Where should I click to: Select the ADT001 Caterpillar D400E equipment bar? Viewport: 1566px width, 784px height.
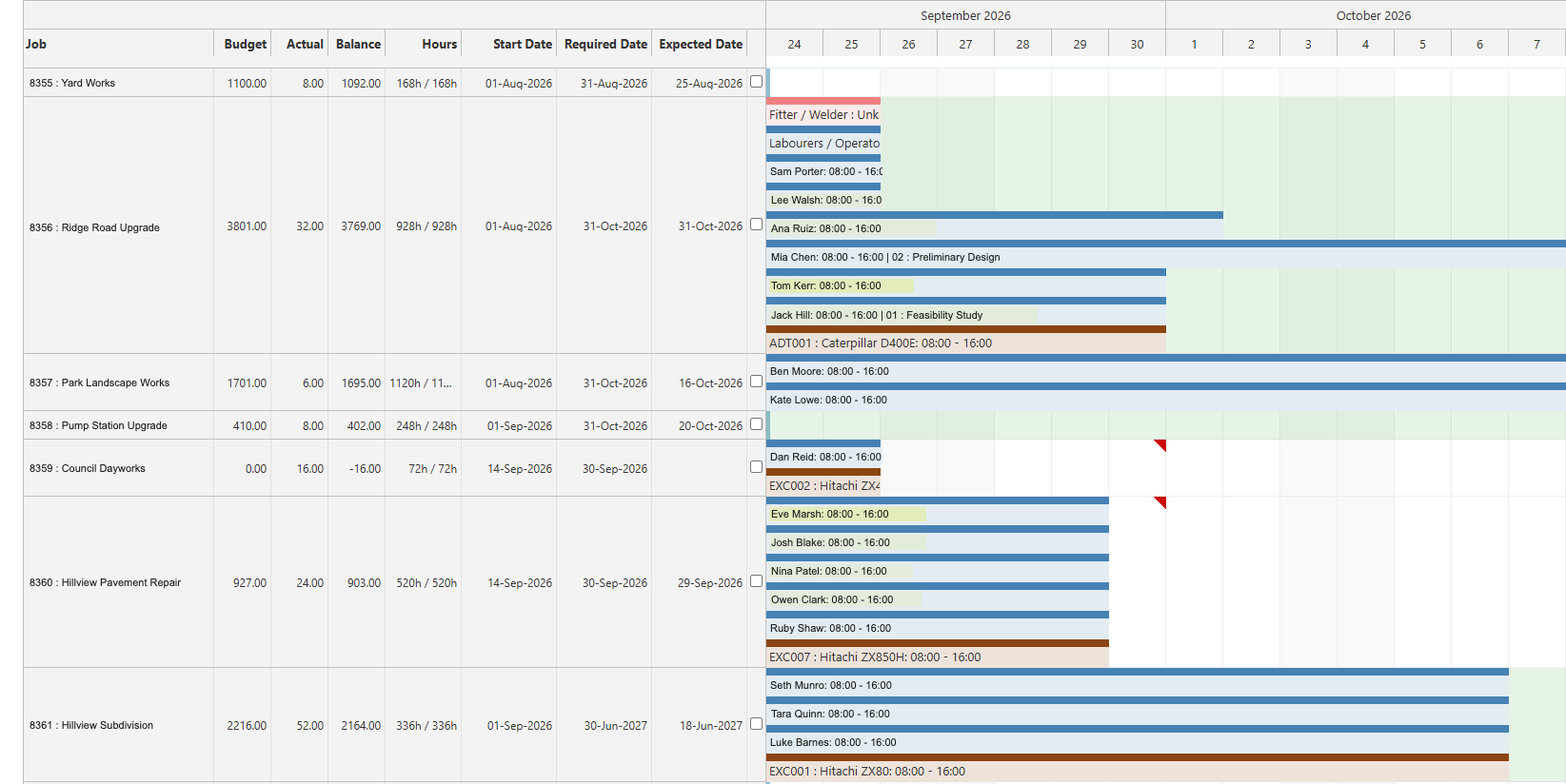(966, 340)
